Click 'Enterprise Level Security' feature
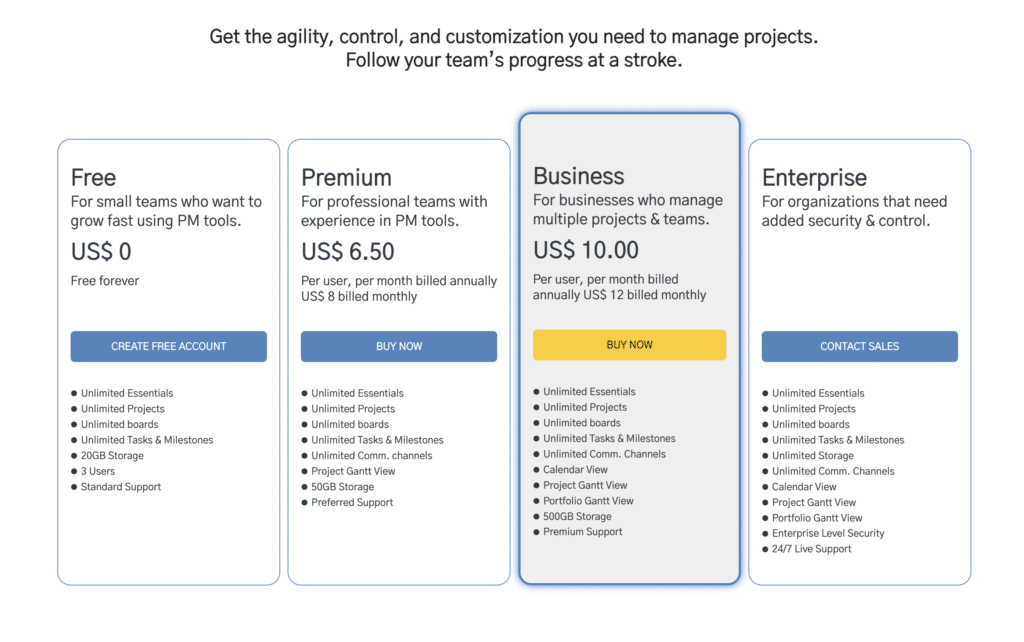The image size is (1024, 642). pyautogui.click(x=828, y=533)
